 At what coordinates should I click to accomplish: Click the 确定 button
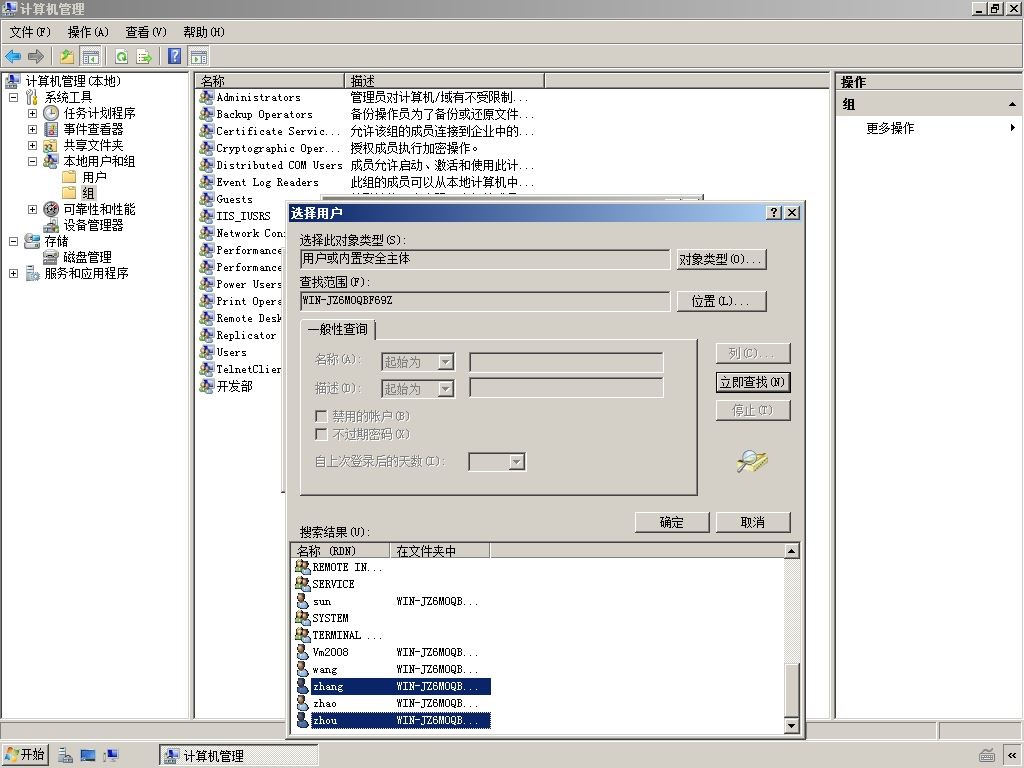(x=671, y=522)
